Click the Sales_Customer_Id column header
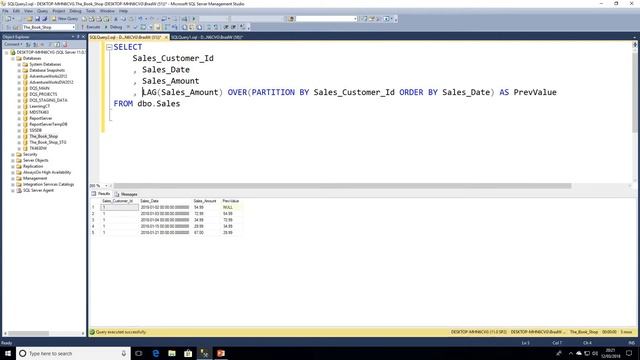The width and height of the screenshot is (640, 360). [118, 201]
